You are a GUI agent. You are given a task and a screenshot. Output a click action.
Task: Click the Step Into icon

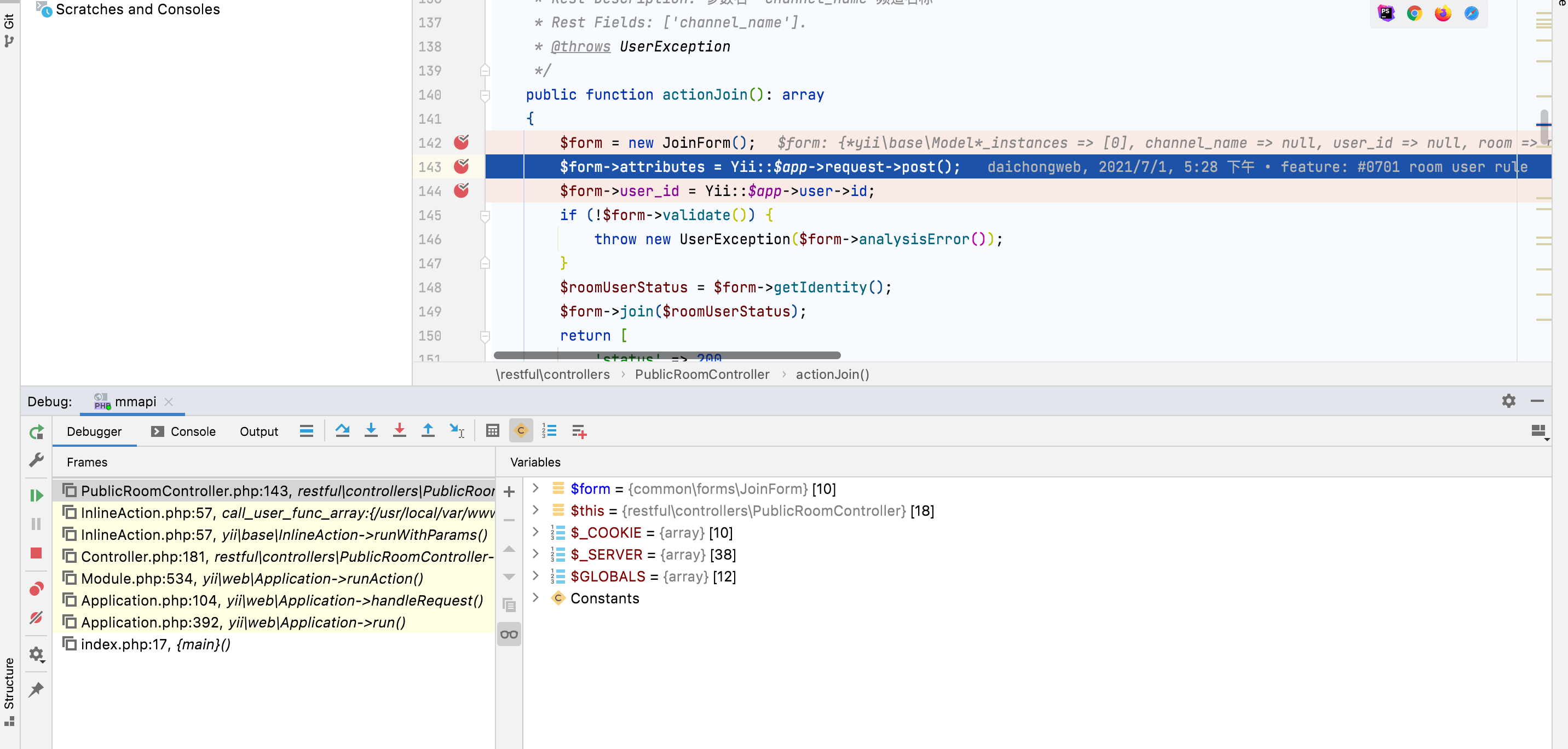[x=371, y=431]
